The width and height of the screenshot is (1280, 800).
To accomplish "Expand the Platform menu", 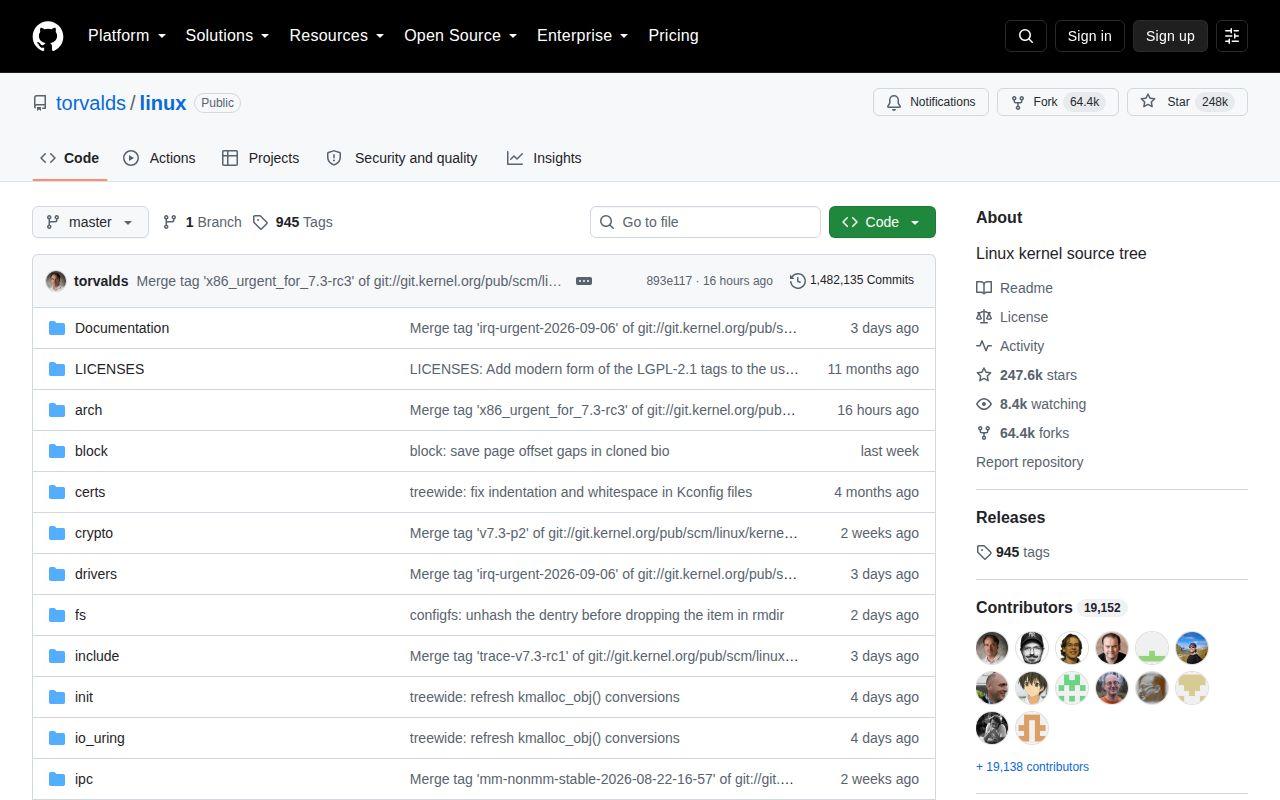I will (x=126, y=36).
